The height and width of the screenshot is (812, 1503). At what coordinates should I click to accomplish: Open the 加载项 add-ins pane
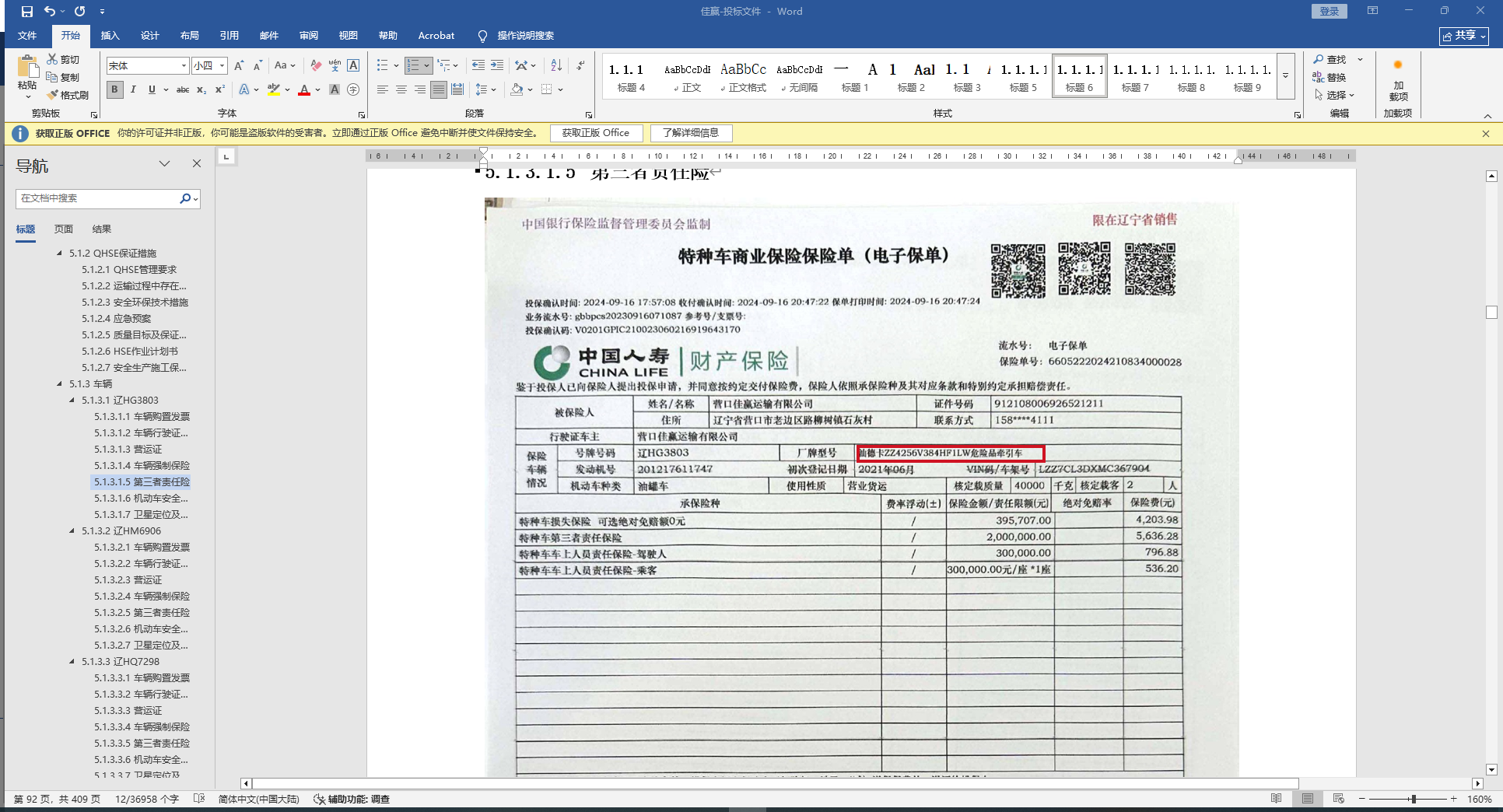1398,82
